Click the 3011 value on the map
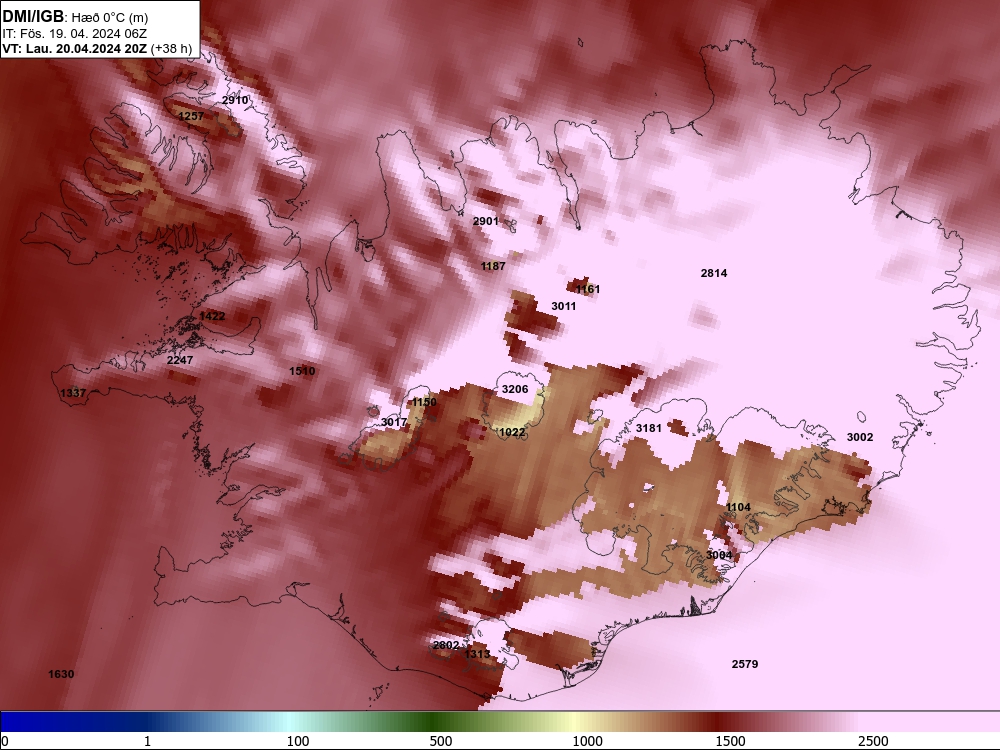Screen dimensions: 1000x750 (x=564, y=306)
